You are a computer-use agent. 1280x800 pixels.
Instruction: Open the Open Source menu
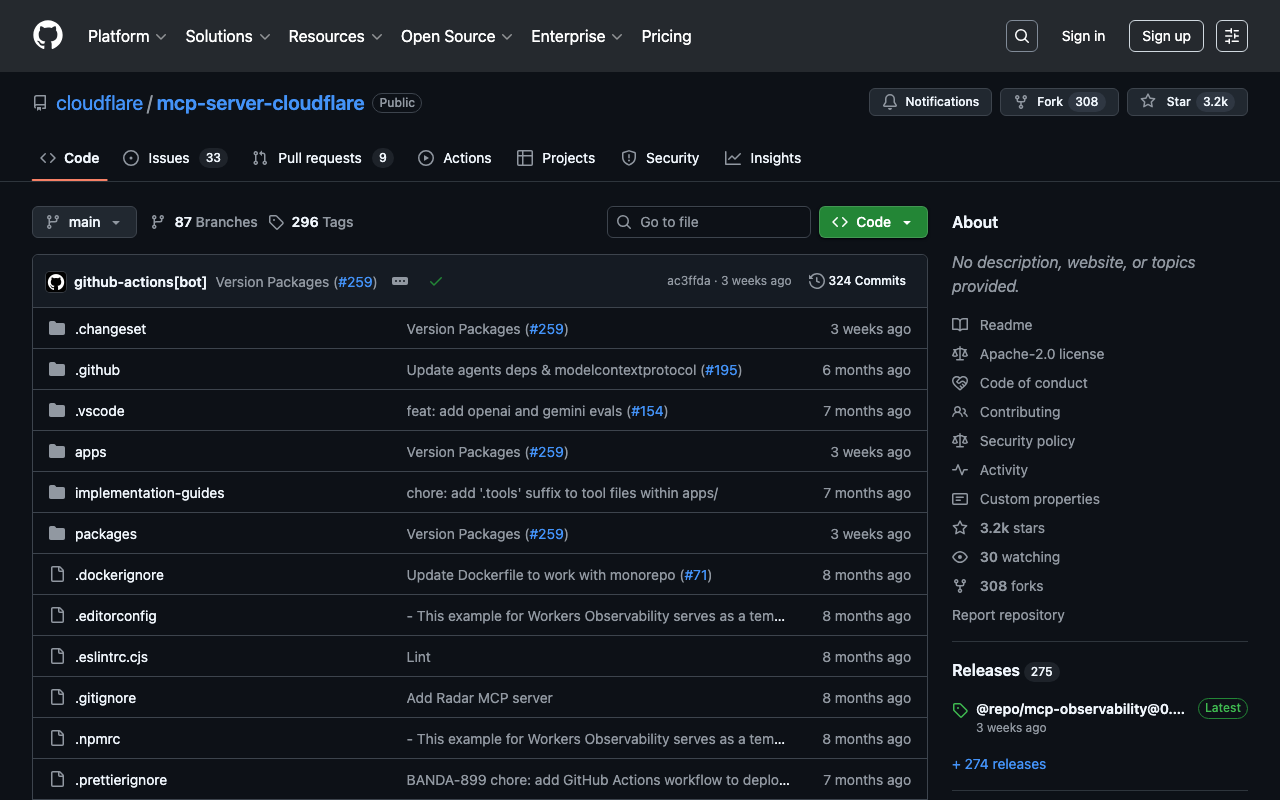coord(456,36)
